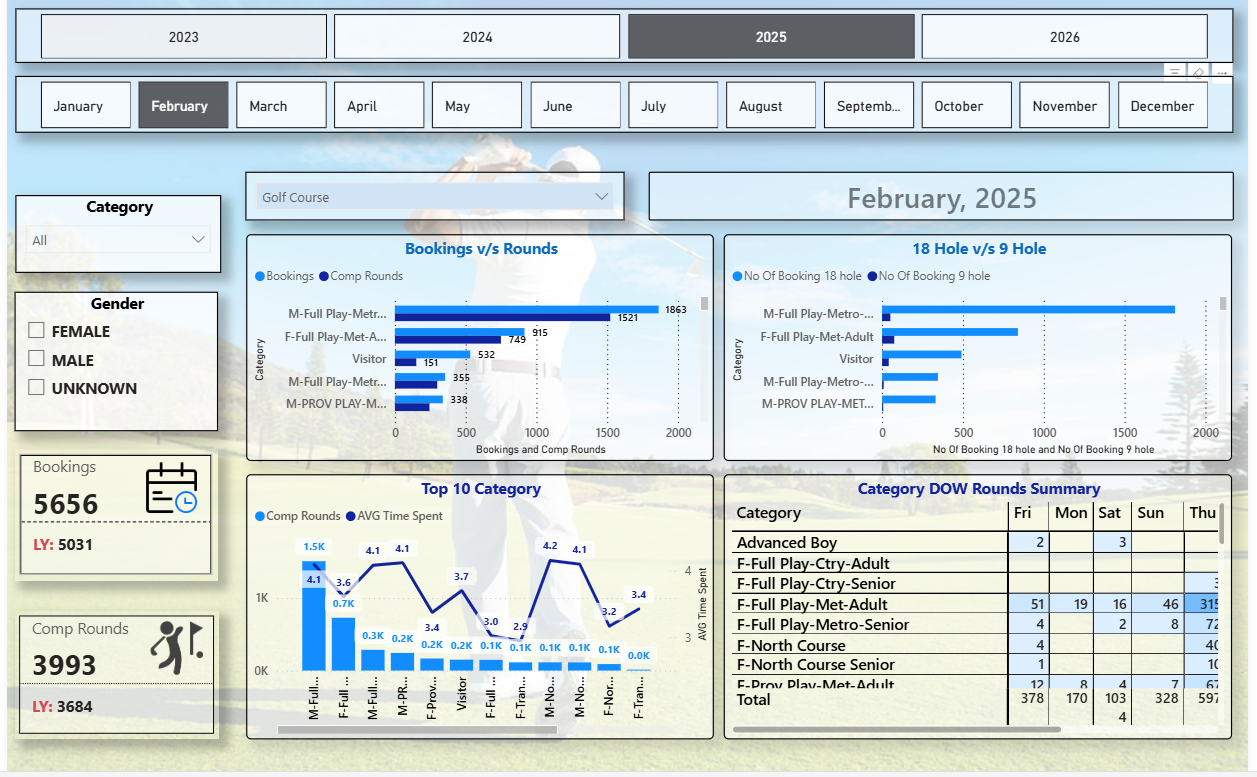Switch to the March month tab
This screenshot has height=777, width=1257.
click(281, 106)
